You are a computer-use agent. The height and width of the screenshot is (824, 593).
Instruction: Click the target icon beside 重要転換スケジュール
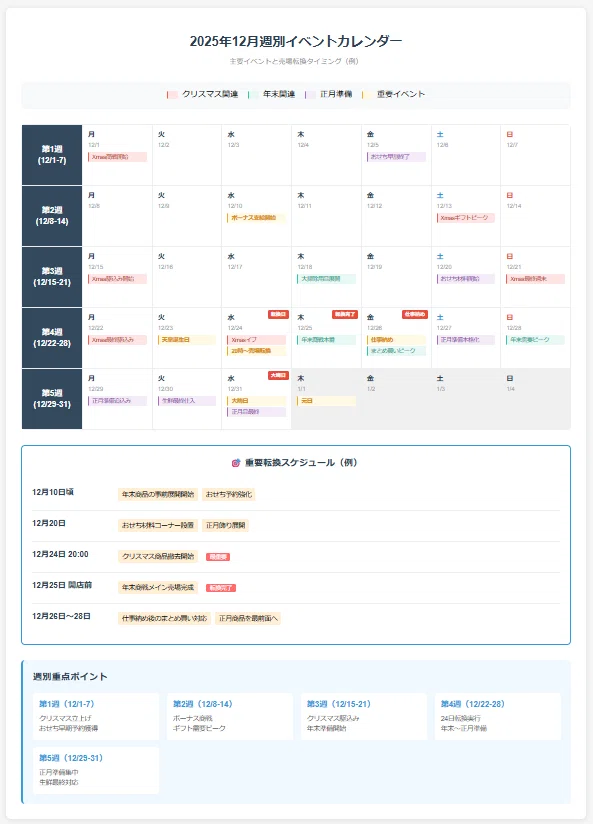coord(236,463)
